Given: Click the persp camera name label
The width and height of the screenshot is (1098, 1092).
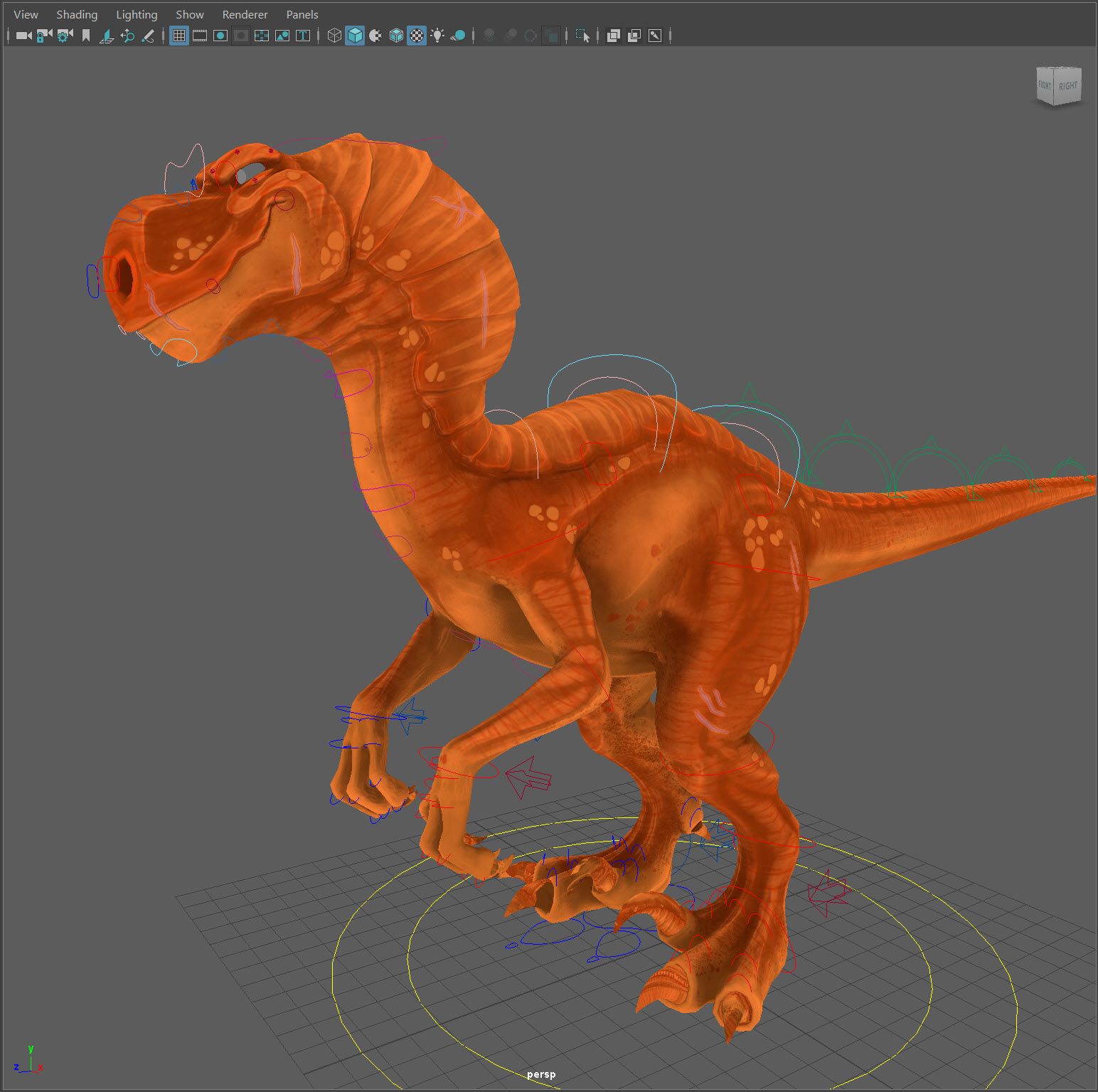Looking at the screenshot, I should pyautogui.click(x=541, y=1074).
